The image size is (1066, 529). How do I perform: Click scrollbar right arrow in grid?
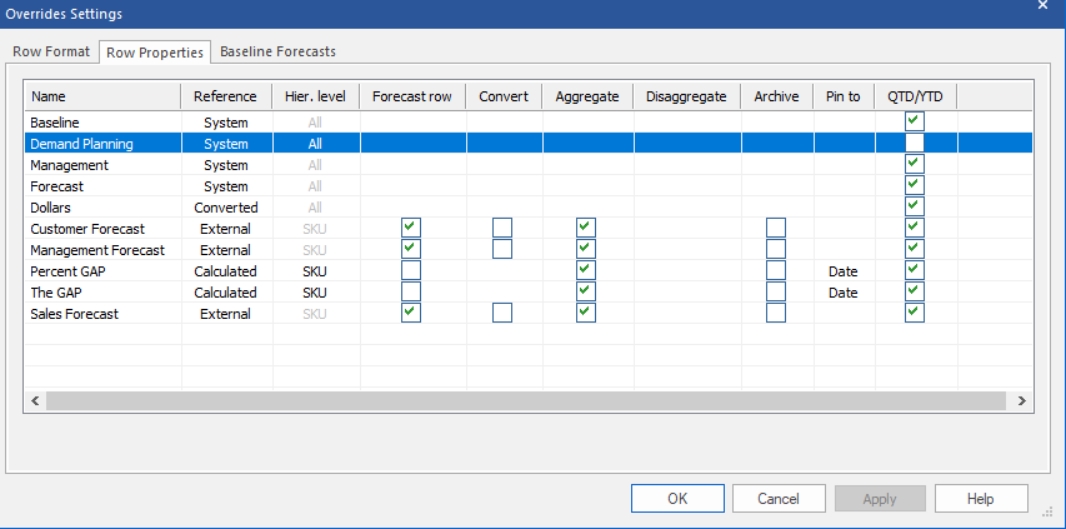pyautogui.click(x=1021, y=401)
